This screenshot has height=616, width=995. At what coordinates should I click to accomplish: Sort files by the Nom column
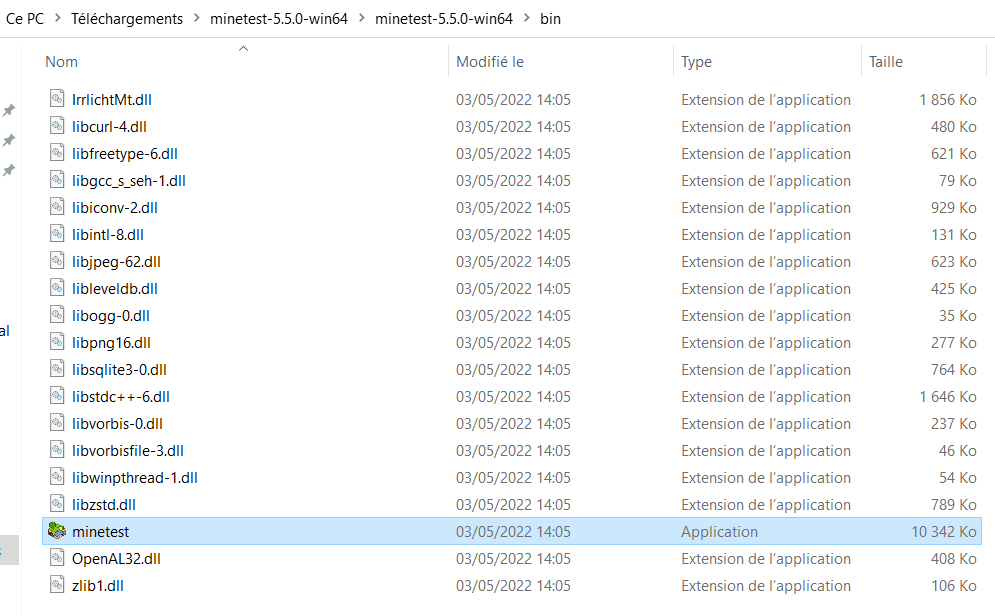[x=62, y=62]
